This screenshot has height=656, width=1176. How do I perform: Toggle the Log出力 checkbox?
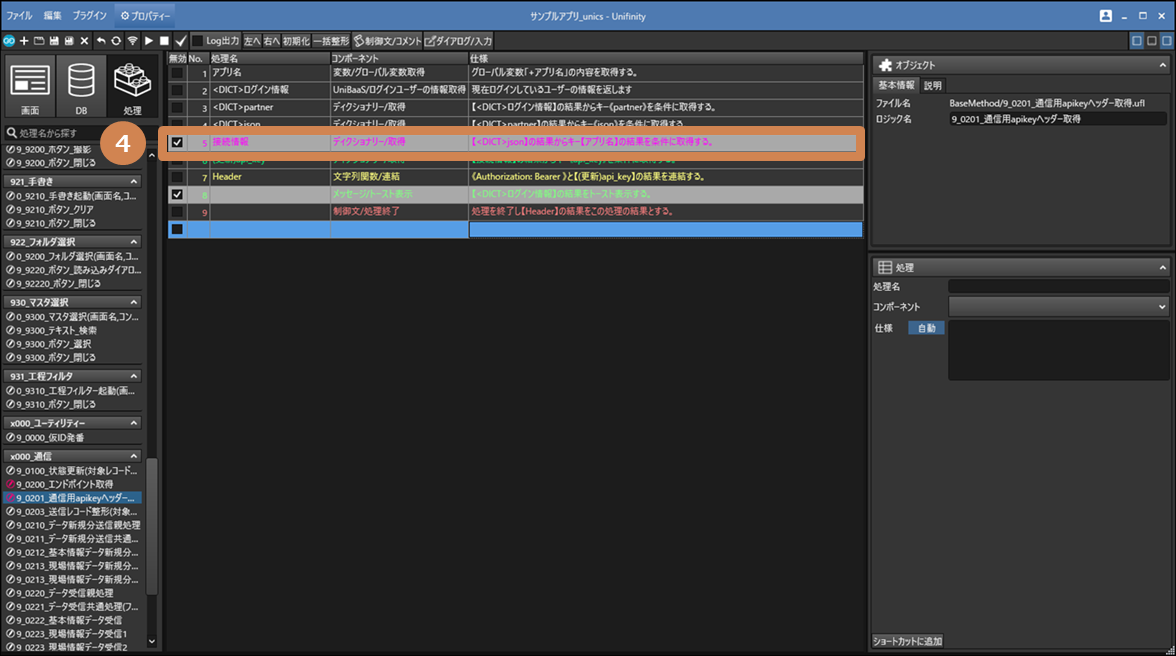pyautogui.click(x=198, y=41)
